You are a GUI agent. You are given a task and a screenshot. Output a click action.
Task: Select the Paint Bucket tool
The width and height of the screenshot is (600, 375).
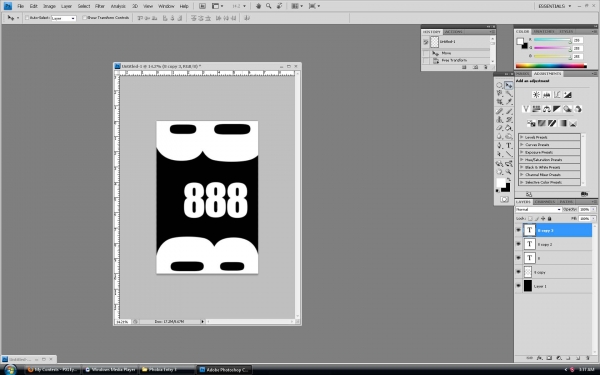509,128
